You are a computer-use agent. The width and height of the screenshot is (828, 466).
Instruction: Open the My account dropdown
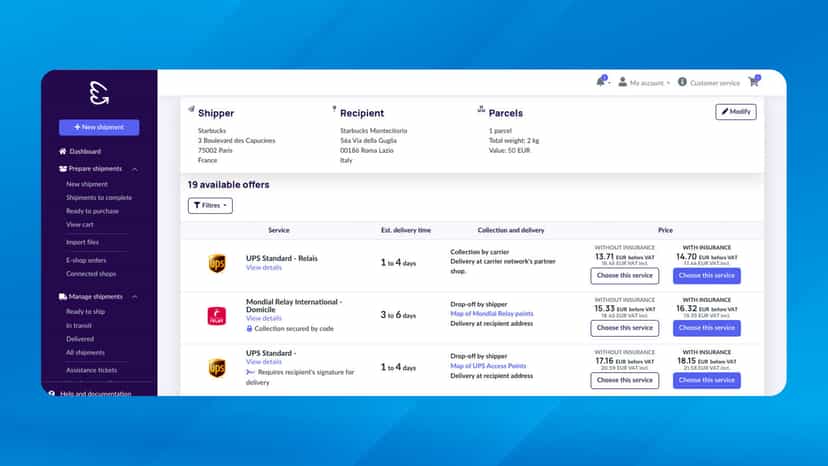(x=644, y=82)
